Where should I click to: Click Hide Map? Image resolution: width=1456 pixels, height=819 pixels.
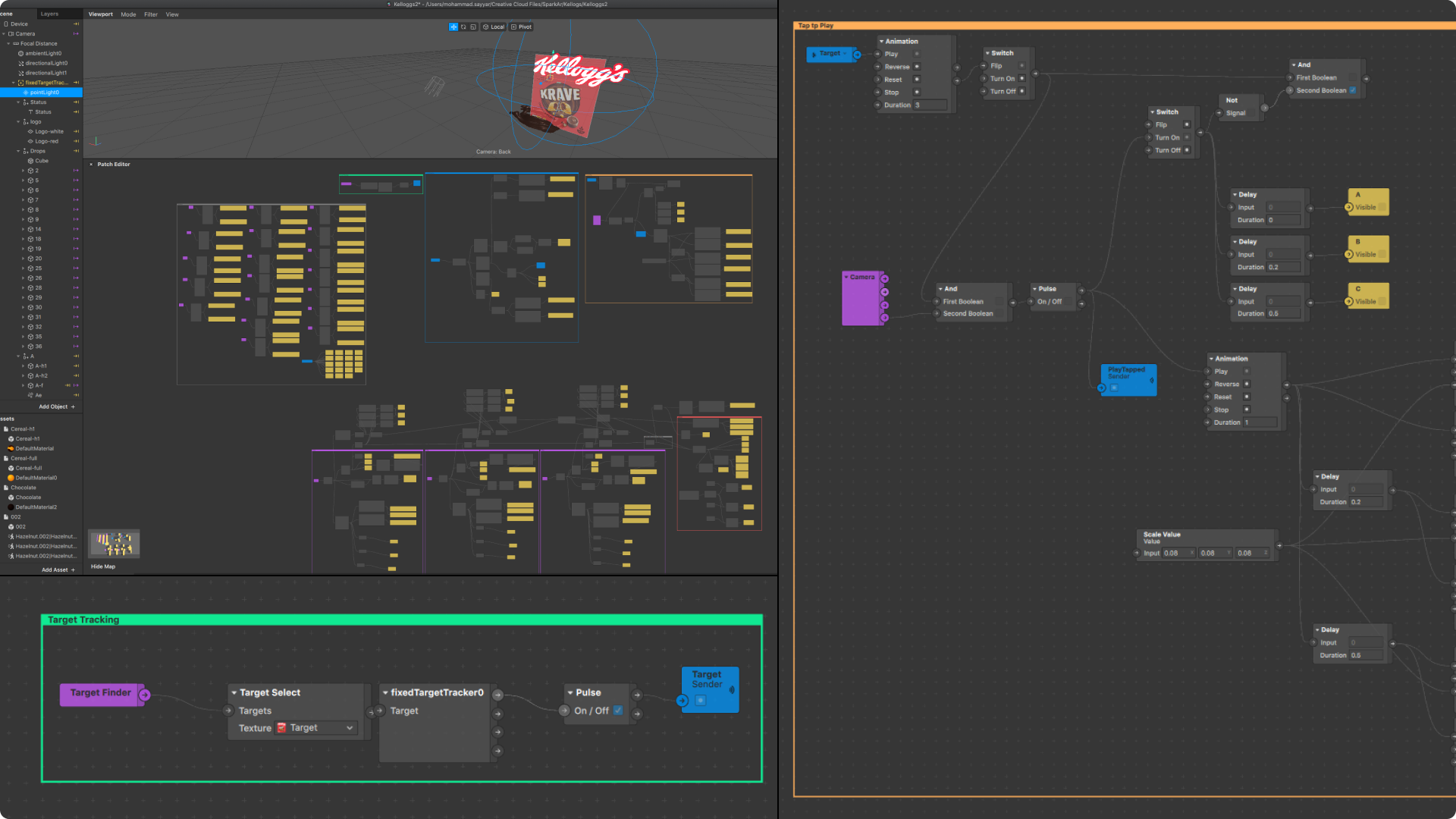tap(103, 566)
